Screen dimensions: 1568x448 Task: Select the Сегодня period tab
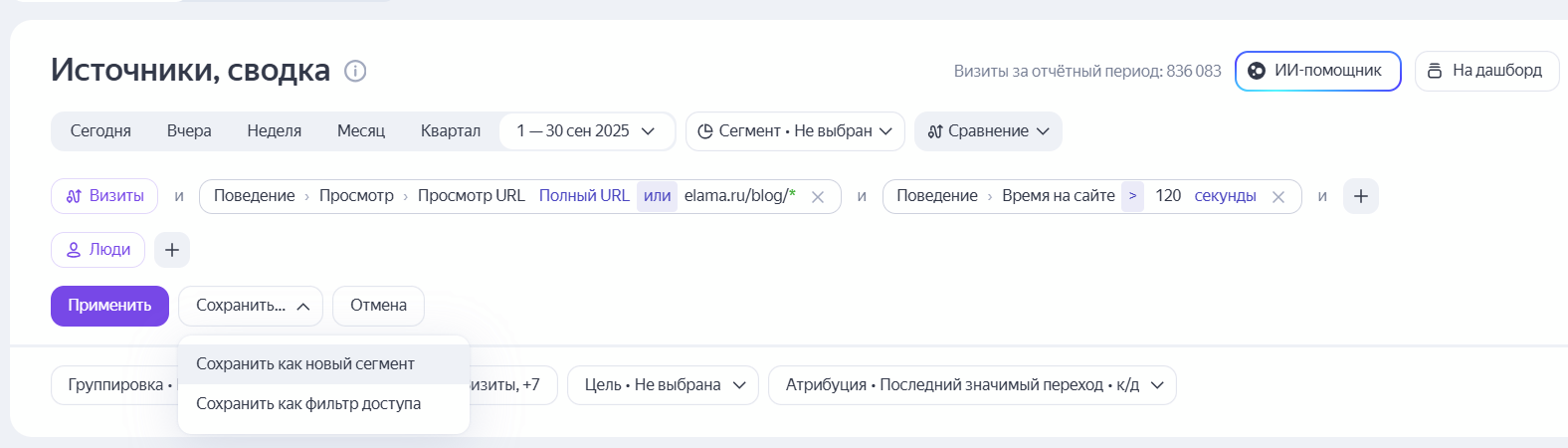click(100, 131)
